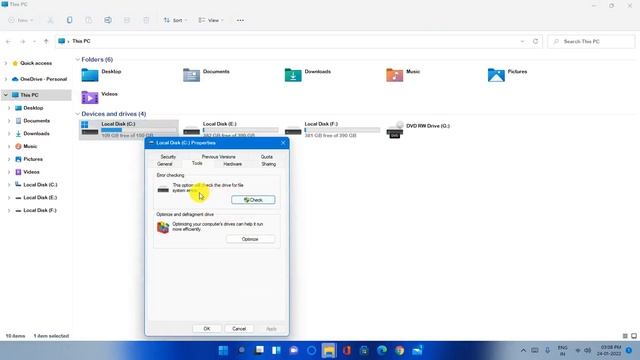Click the File Explorer taskbar icon
Image resolution: width=640 pixels, height=360 pixels.
[329, 350]
